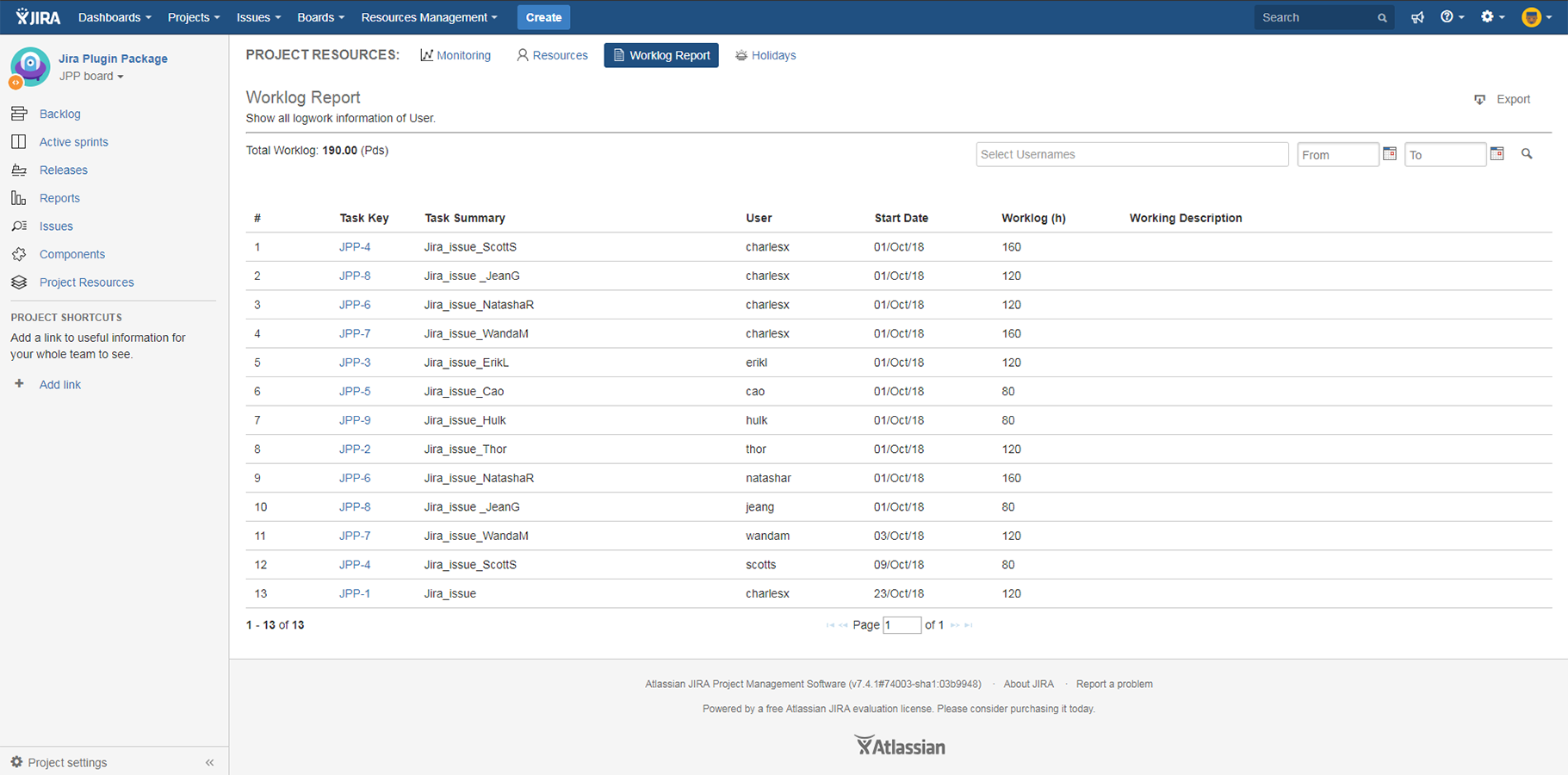Viewport: 1568px width, 775px height.
Task: Click the Add link shortcut
Action: pyautogui.click(x=60, y=385)
